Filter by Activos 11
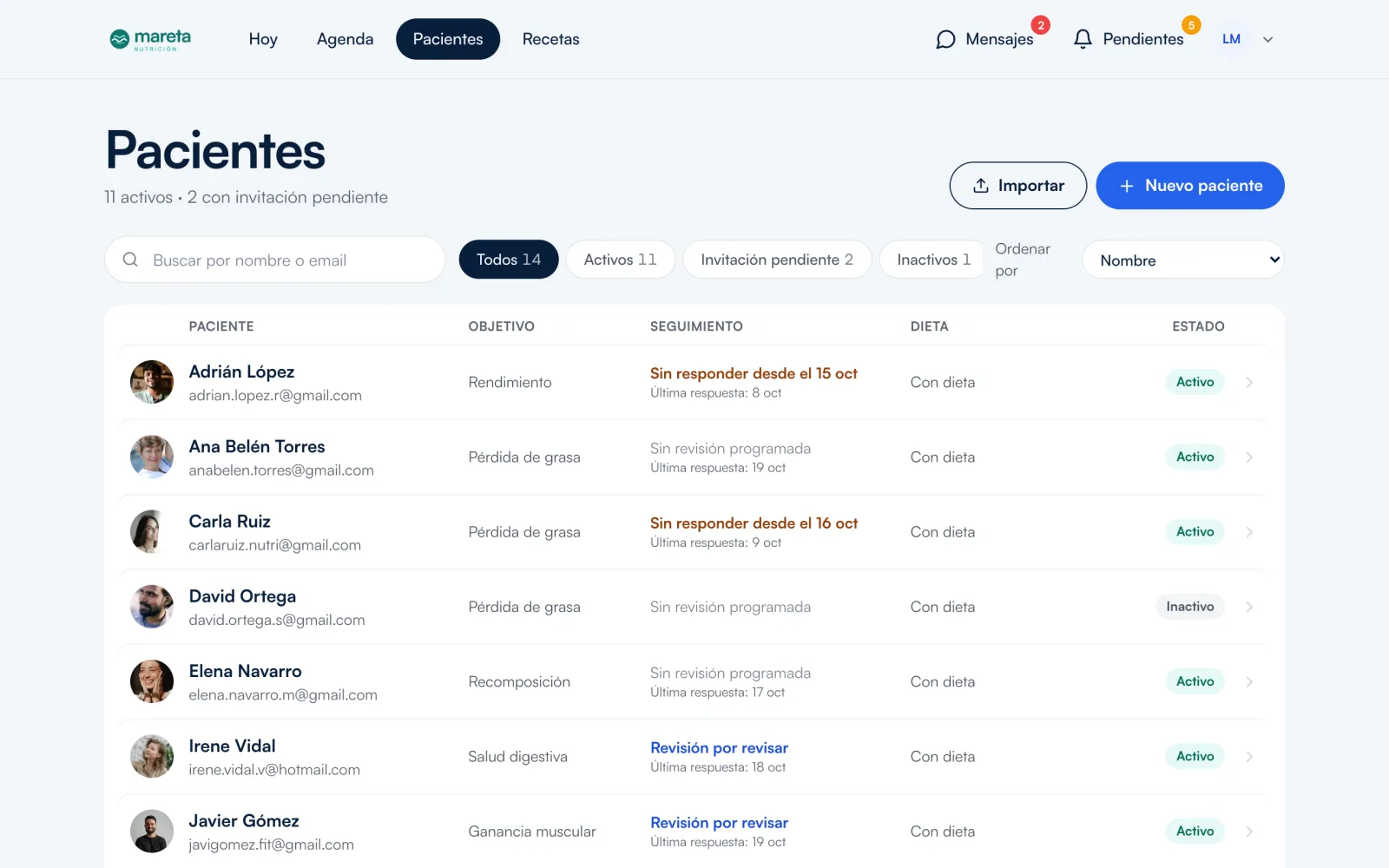Screen dimensions: 1389x868 click(621, 260)
